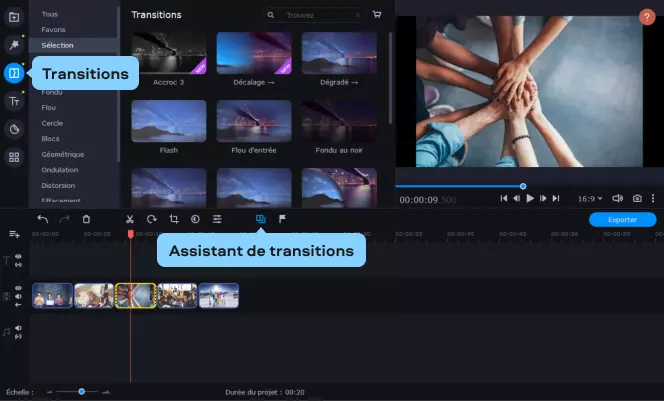The height and width of the screenshot is (401, 664).
Task: Step back one frame
Action: (516, 198)
